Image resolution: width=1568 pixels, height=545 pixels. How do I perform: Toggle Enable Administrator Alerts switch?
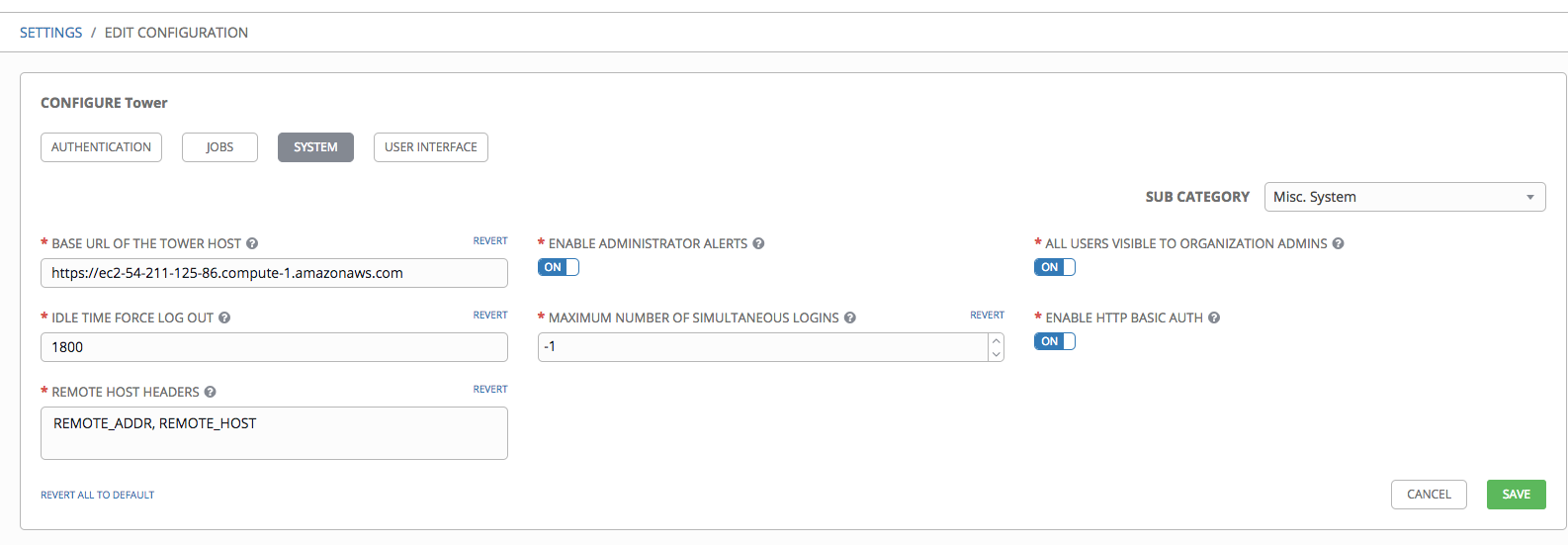point(559,267)
